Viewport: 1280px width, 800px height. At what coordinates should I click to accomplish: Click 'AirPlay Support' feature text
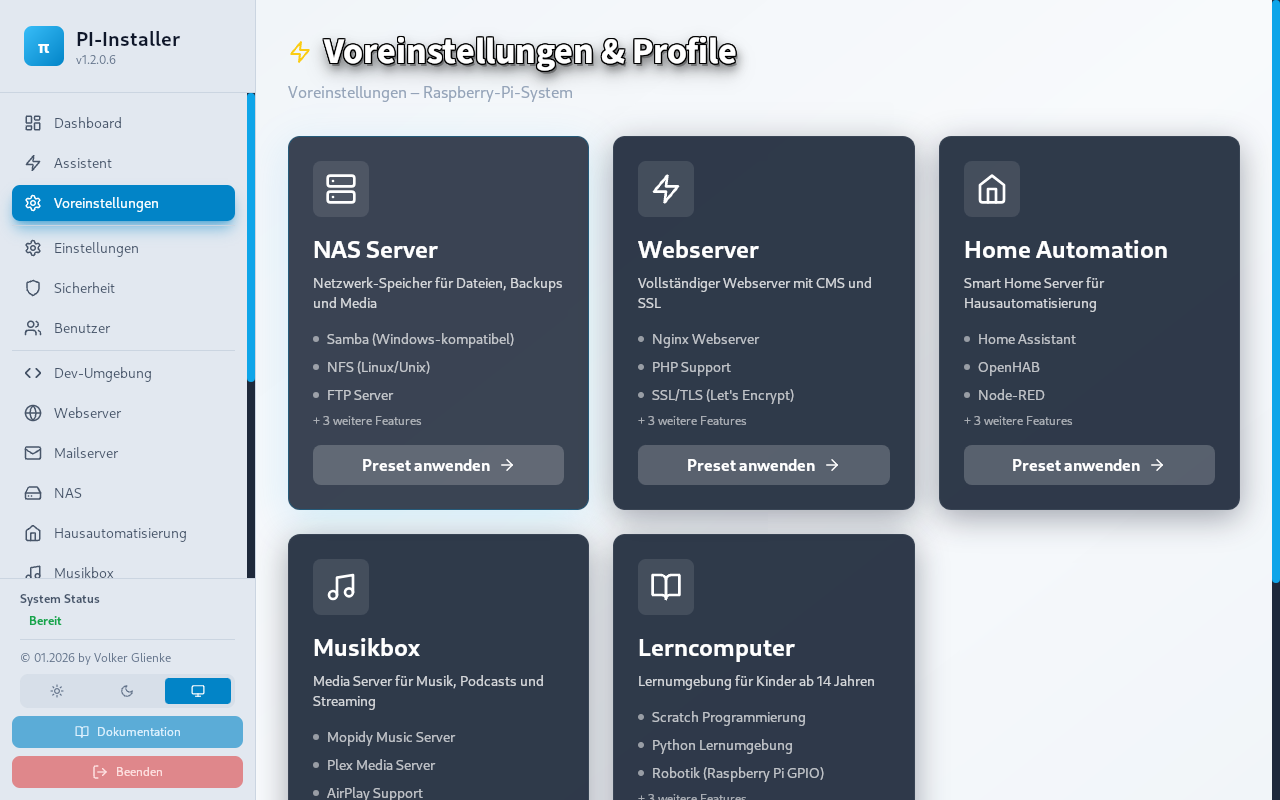click(x=375, y=792)
